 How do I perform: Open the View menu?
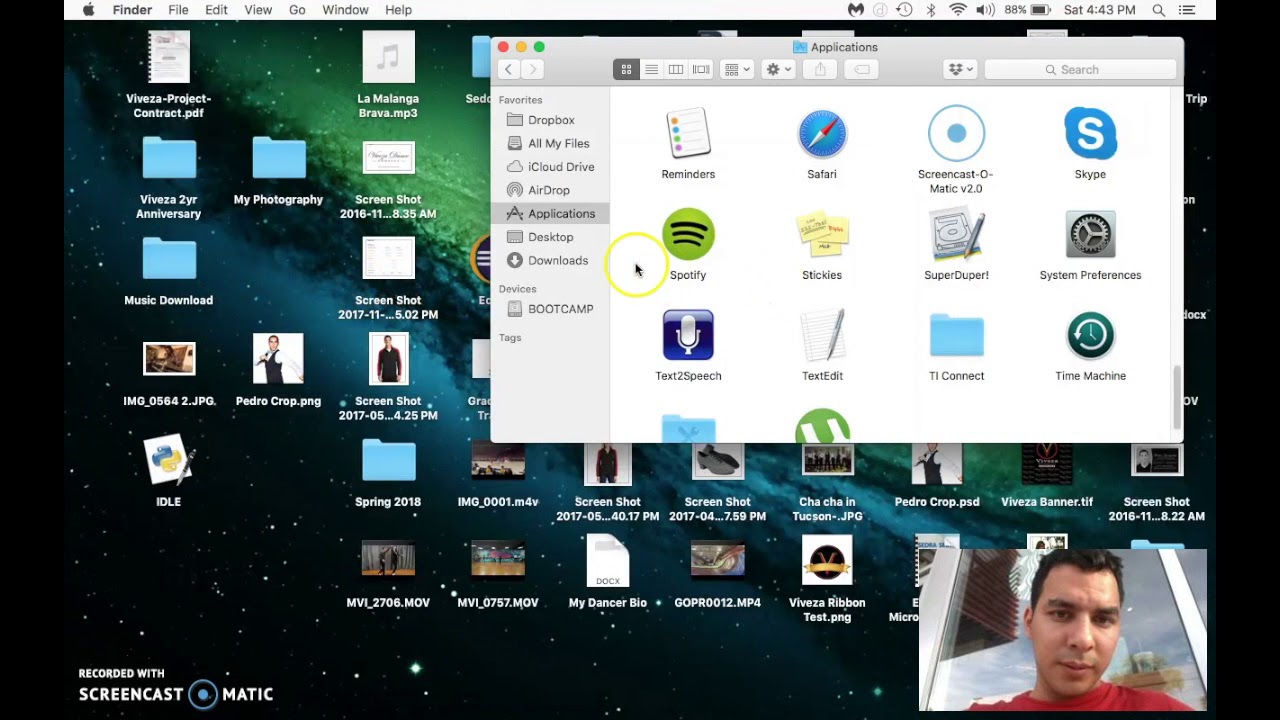(x=258, y=10)
